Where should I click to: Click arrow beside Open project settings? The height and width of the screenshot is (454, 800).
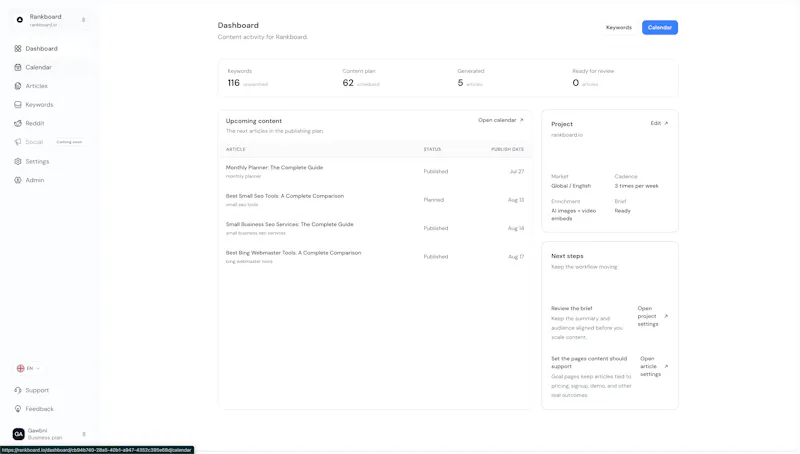click(666, 316)
